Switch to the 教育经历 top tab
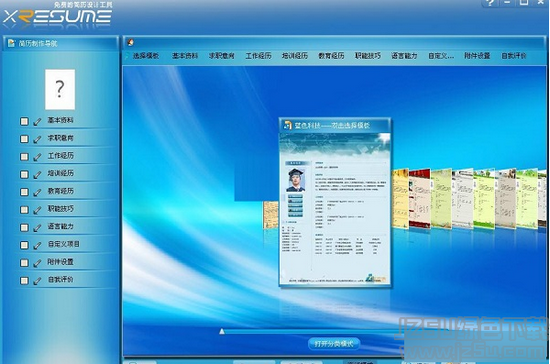 pos(331,56)
